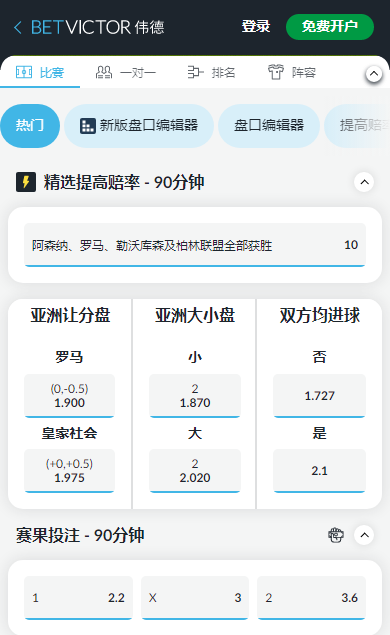Select the 一对一 head-to-head people icon
The image size is (390, 635).
click(104, 72)
